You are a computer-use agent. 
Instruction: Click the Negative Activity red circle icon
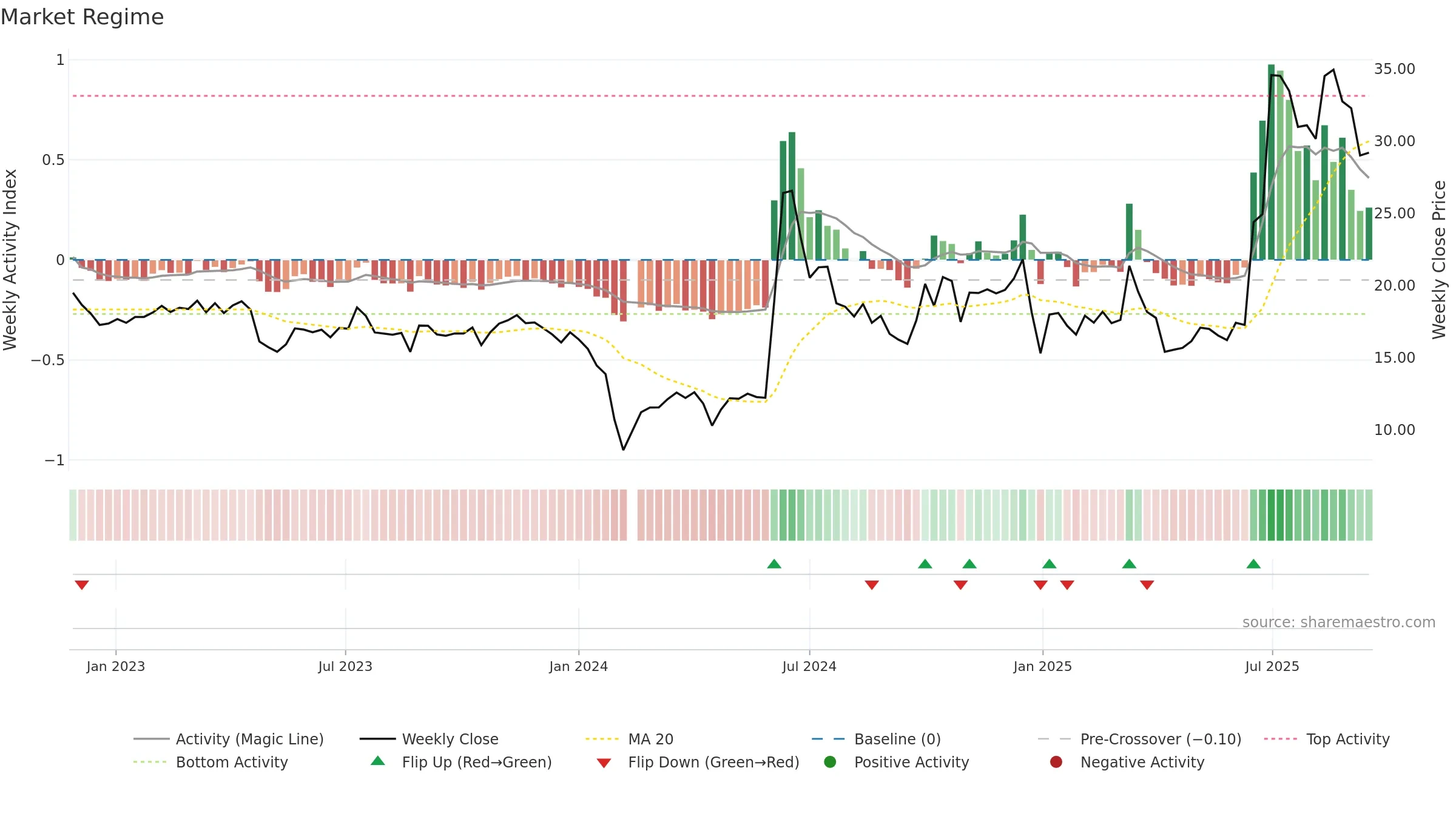pyautogui.click(x=1056, y=761)
